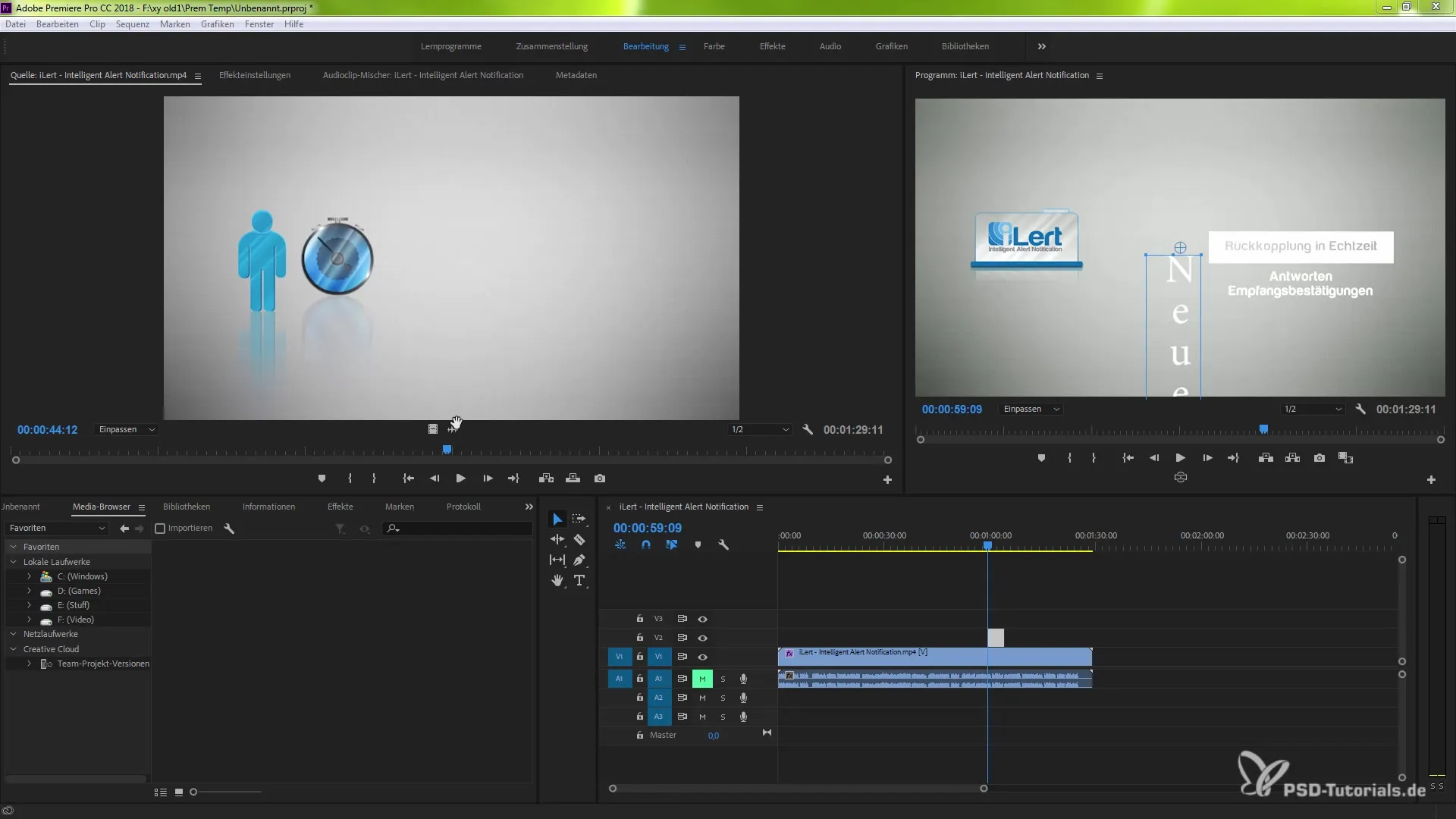
Task: Click the Program monitor playhead marker
Action: click(1263, 429)
